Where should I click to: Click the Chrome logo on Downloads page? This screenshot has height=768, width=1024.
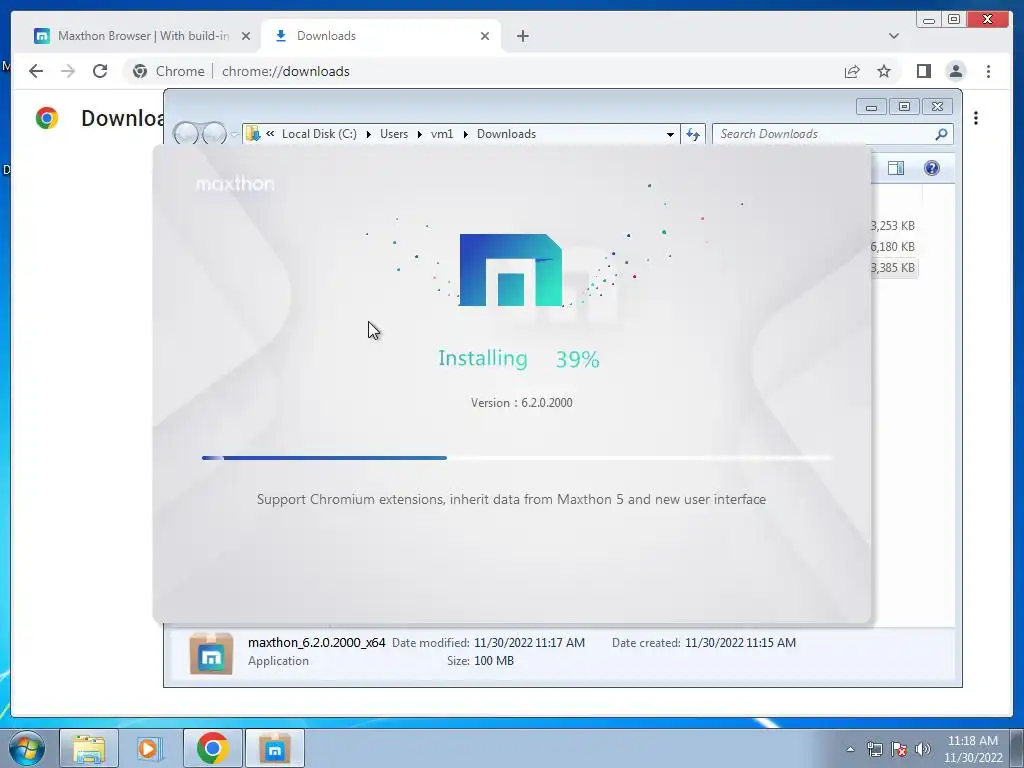pos(47,118)
